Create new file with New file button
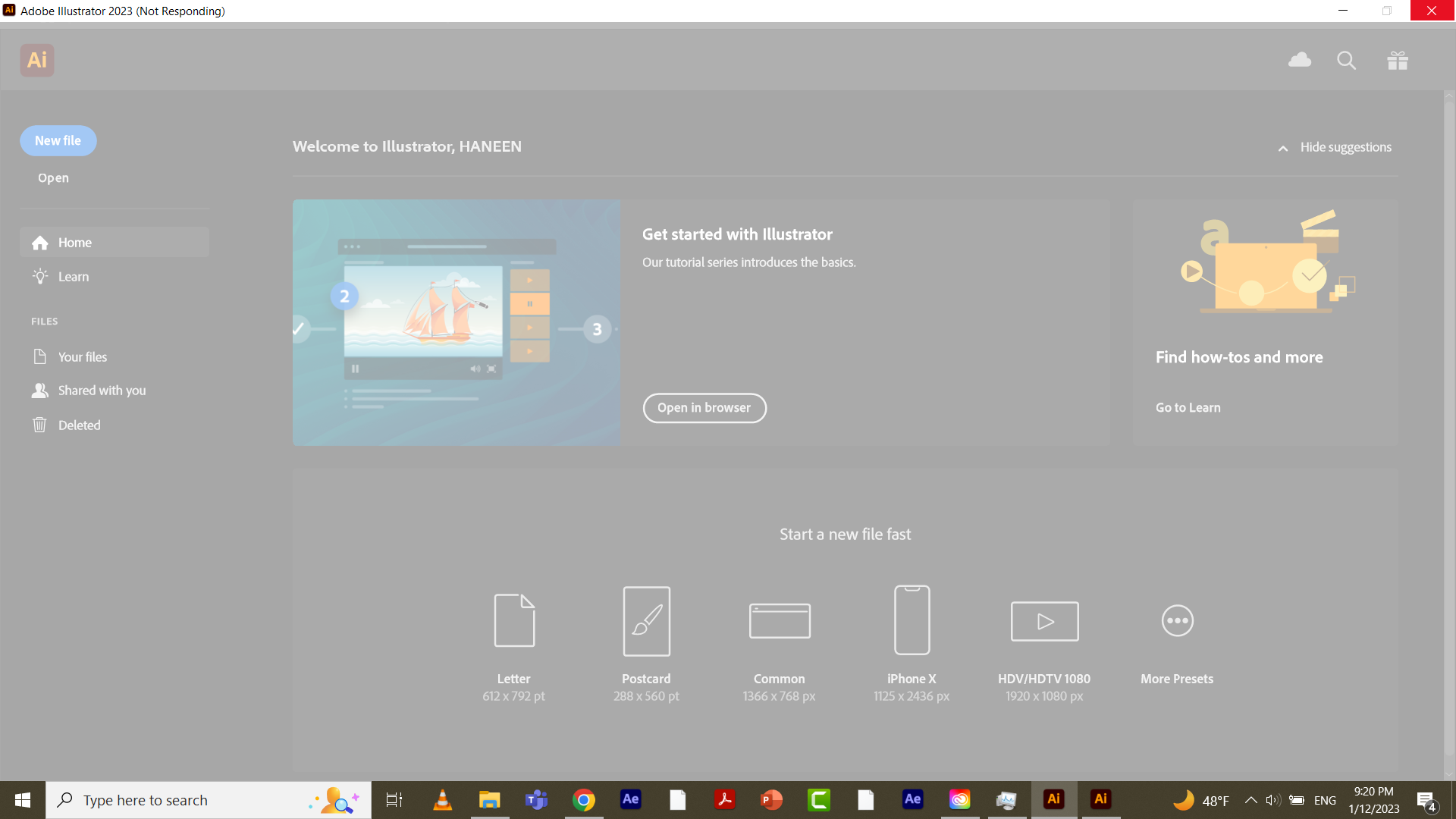The height and width of the screenshot is (819, 1456). coord(58,141)
